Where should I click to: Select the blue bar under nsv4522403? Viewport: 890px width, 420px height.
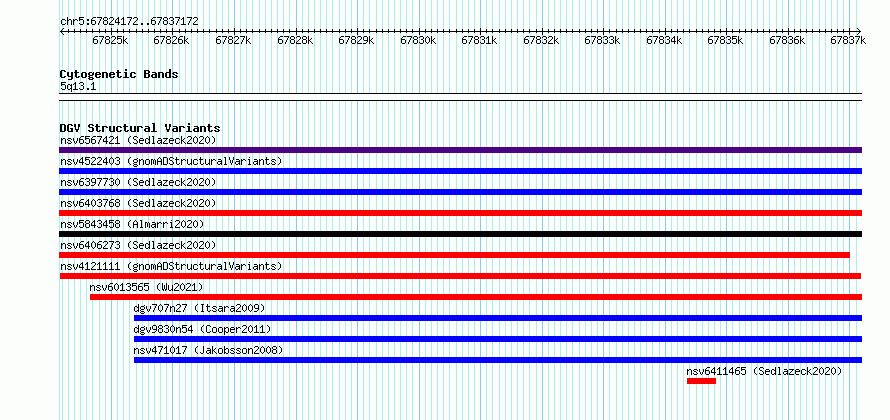point(460,171)
